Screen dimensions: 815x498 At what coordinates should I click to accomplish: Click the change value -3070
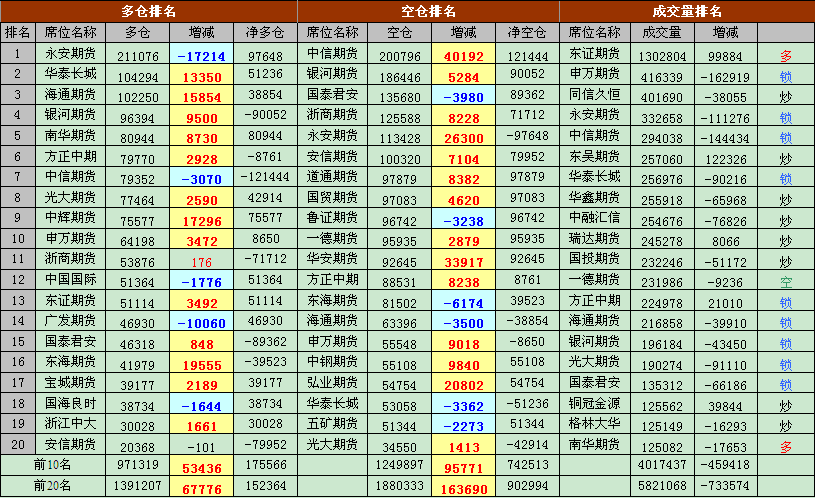[x=202, y=180]
